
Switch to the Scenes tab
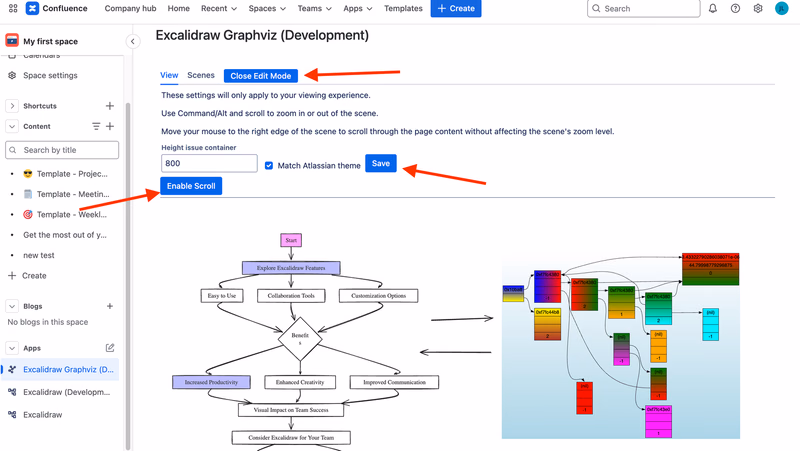pyautogui.click(x=201, y=75)
